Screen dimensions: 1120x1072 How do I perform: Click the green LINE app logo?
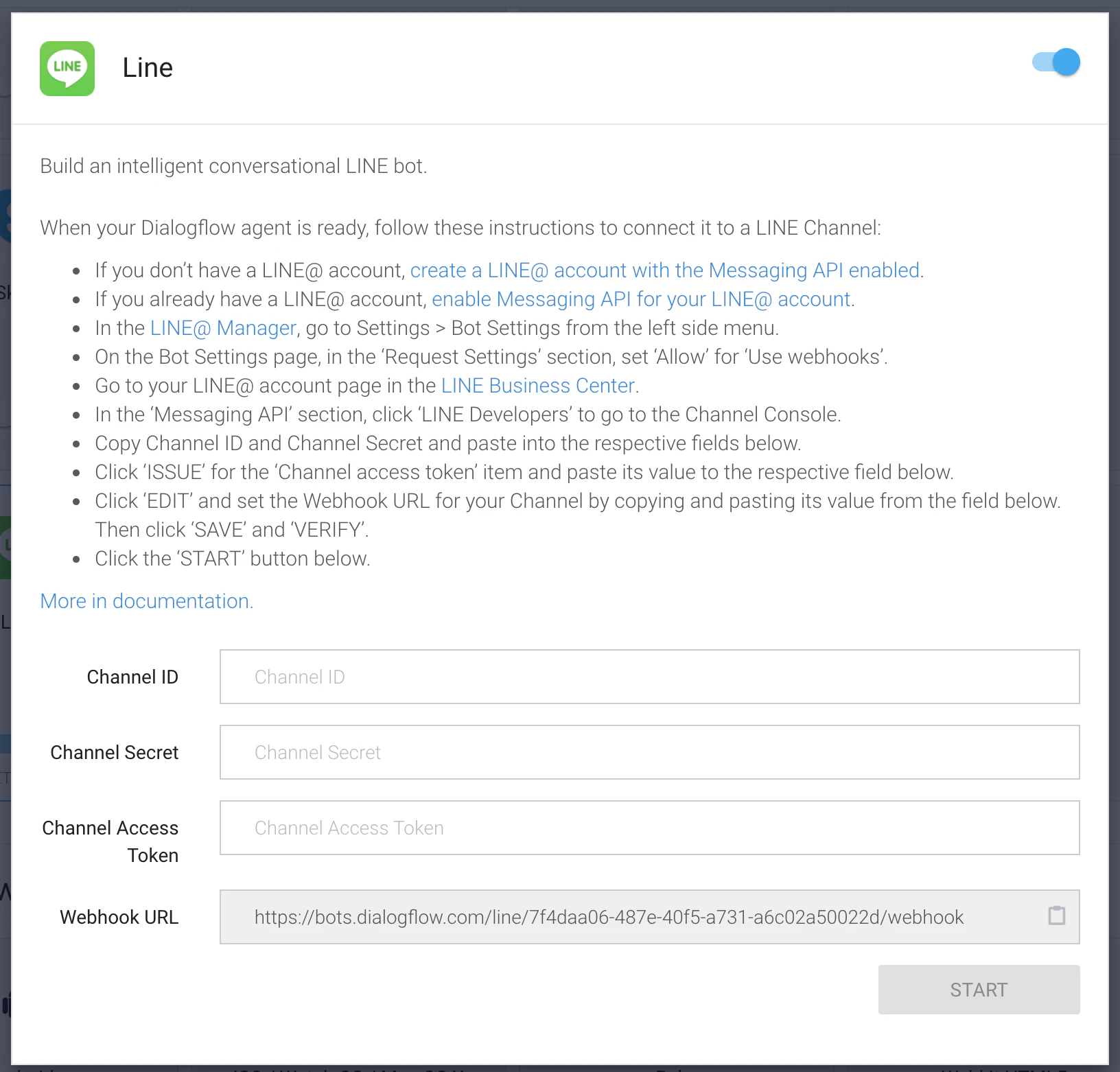click(67, 69)
